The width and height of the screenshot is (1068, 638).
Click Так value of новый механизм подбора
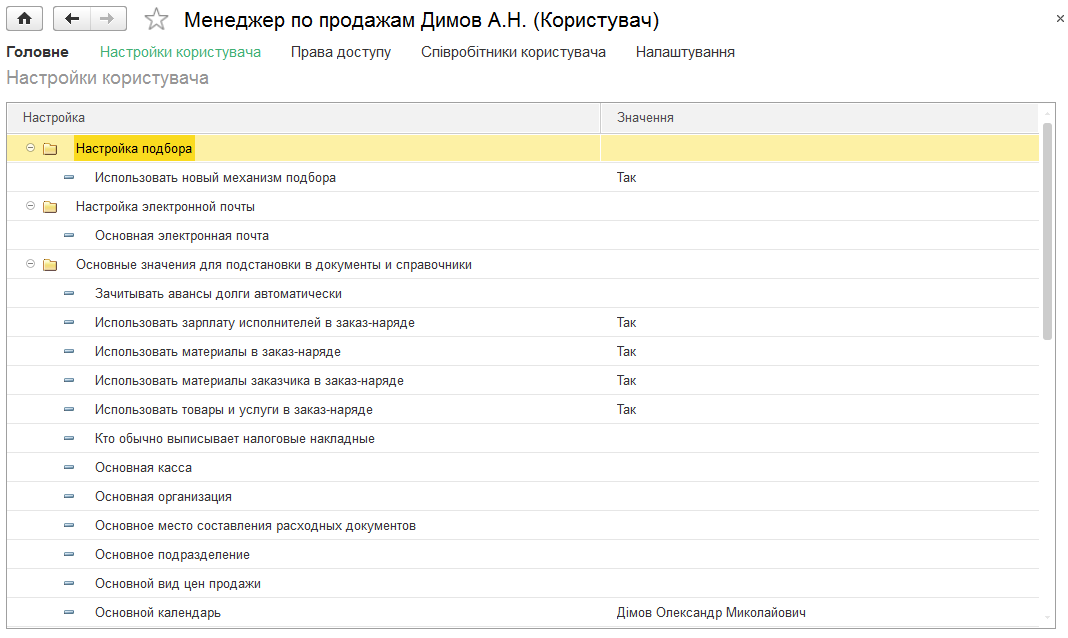(x=627, y=178)
